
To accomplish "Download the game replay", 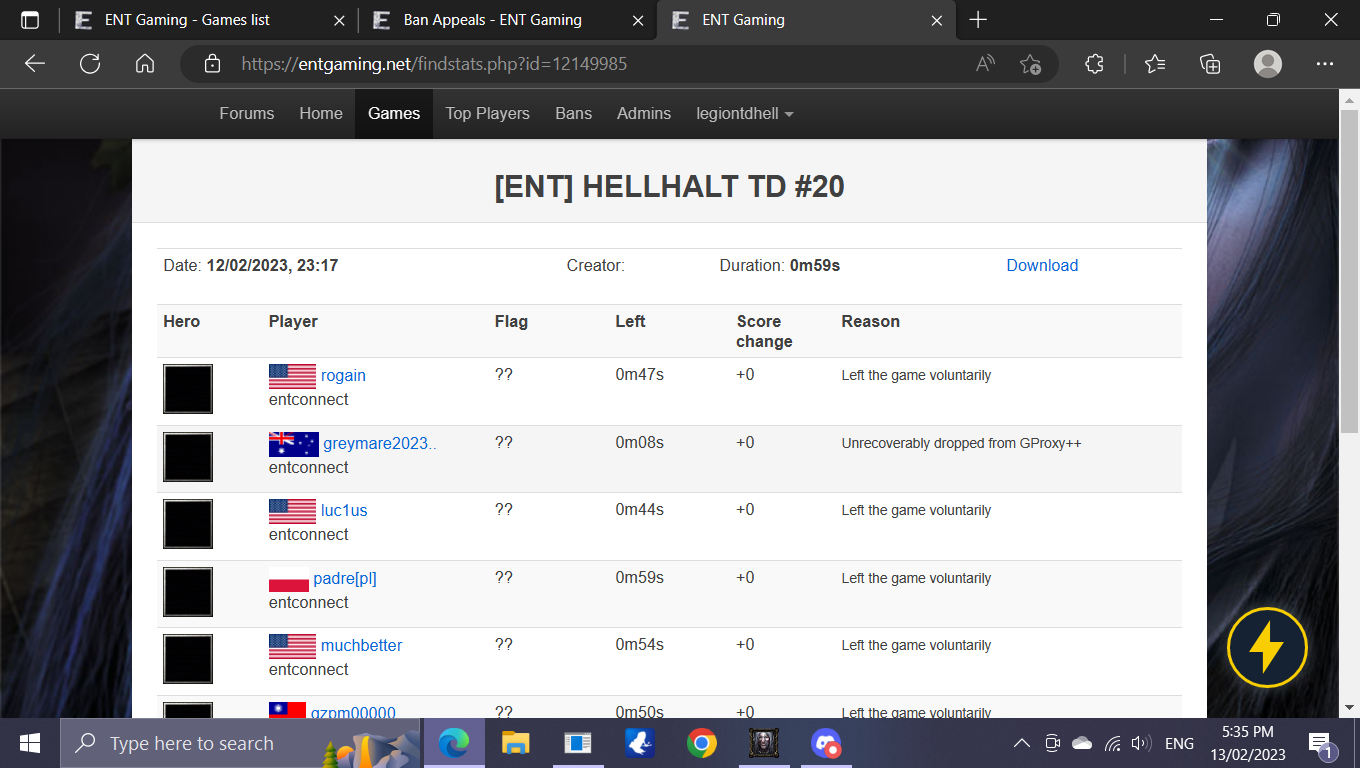I will point(1042,265).
